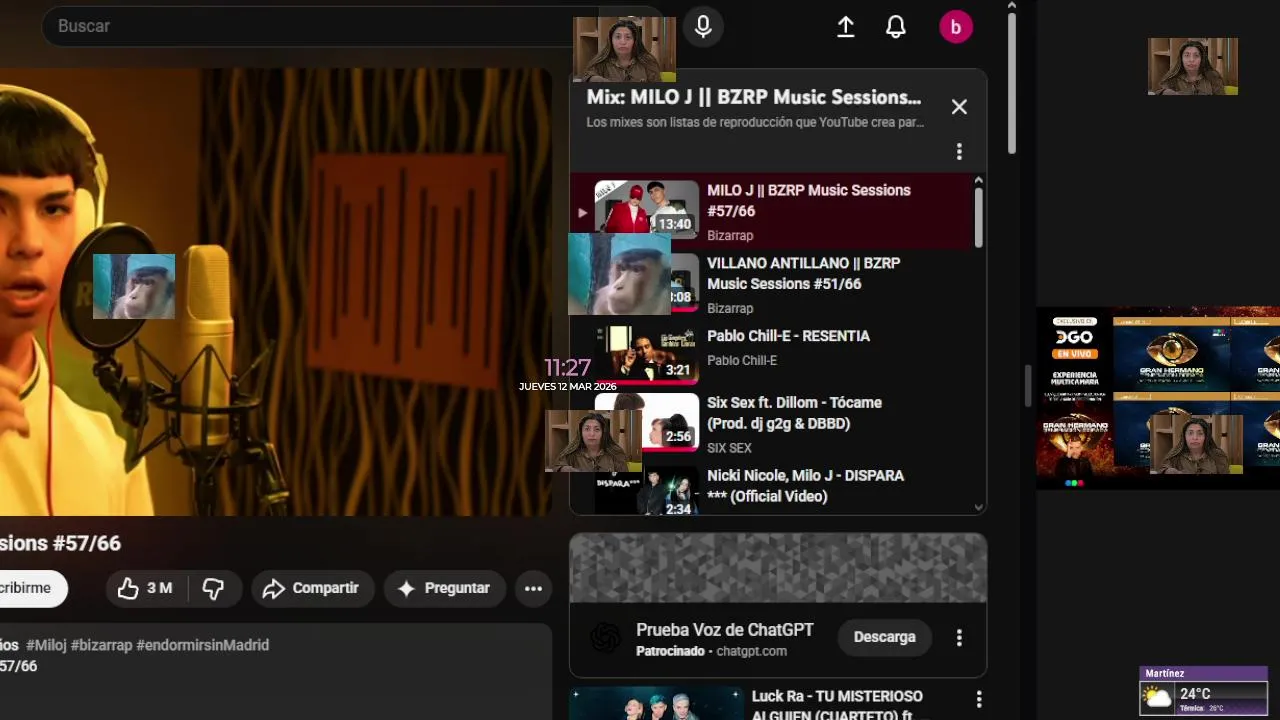Click the DGO Gran Hermano stream thumbnail

1158,398
